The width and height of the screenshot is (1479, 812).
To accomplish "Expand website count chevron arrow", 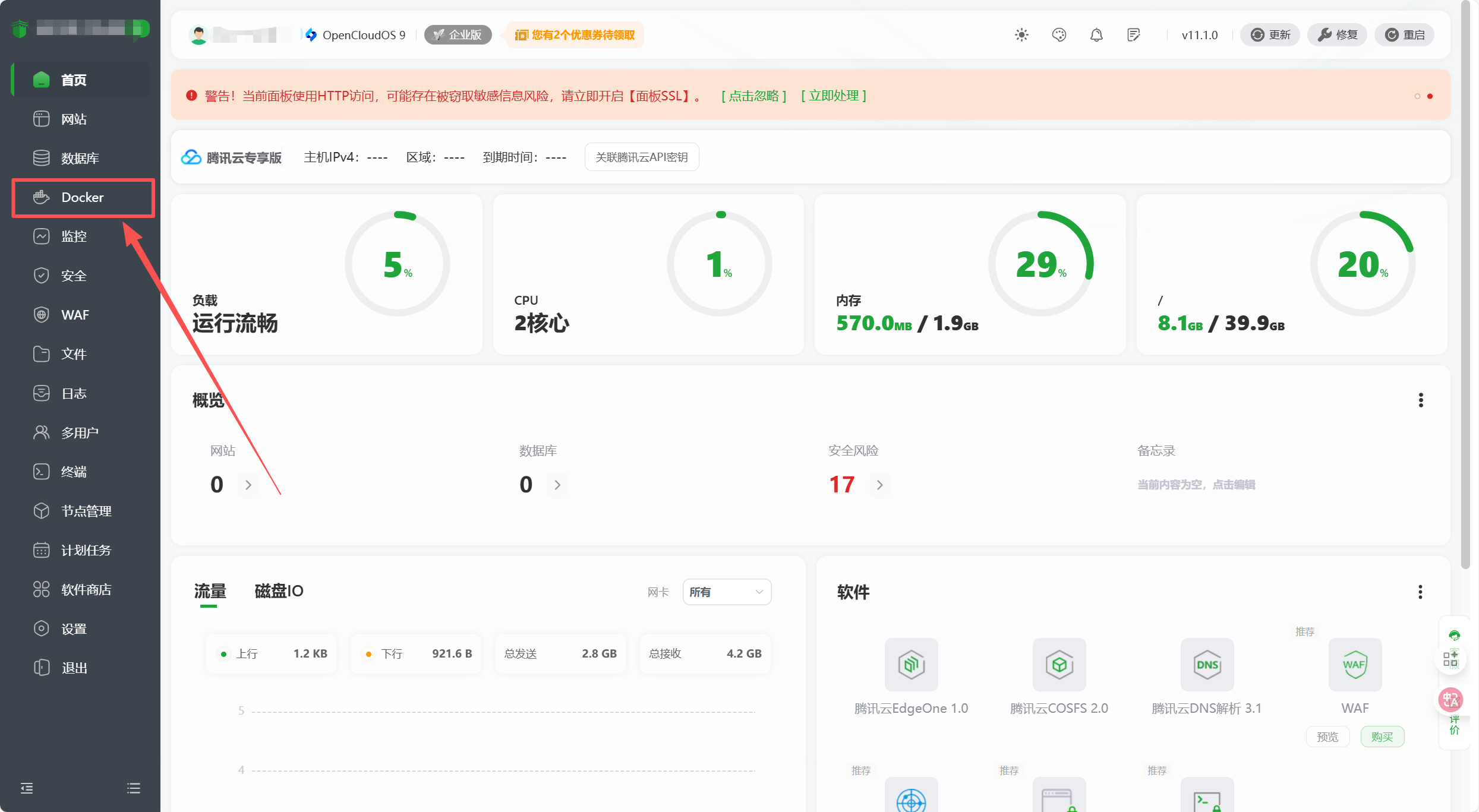I will pyautogui.click(x=248, y=485).
